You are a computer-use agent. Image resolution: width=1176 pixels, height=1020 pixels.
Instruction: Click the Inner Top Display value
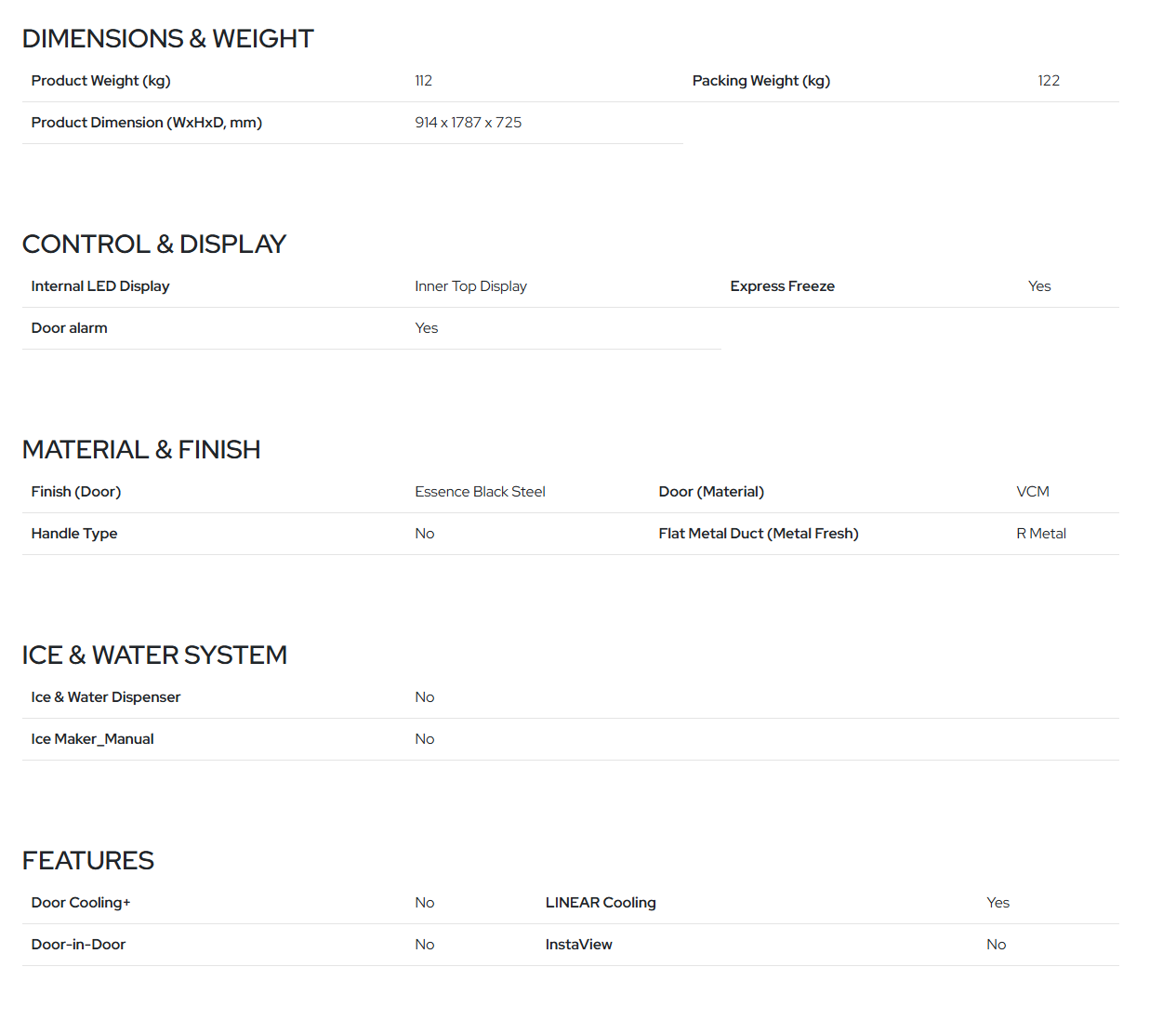[x=470, y=286]
